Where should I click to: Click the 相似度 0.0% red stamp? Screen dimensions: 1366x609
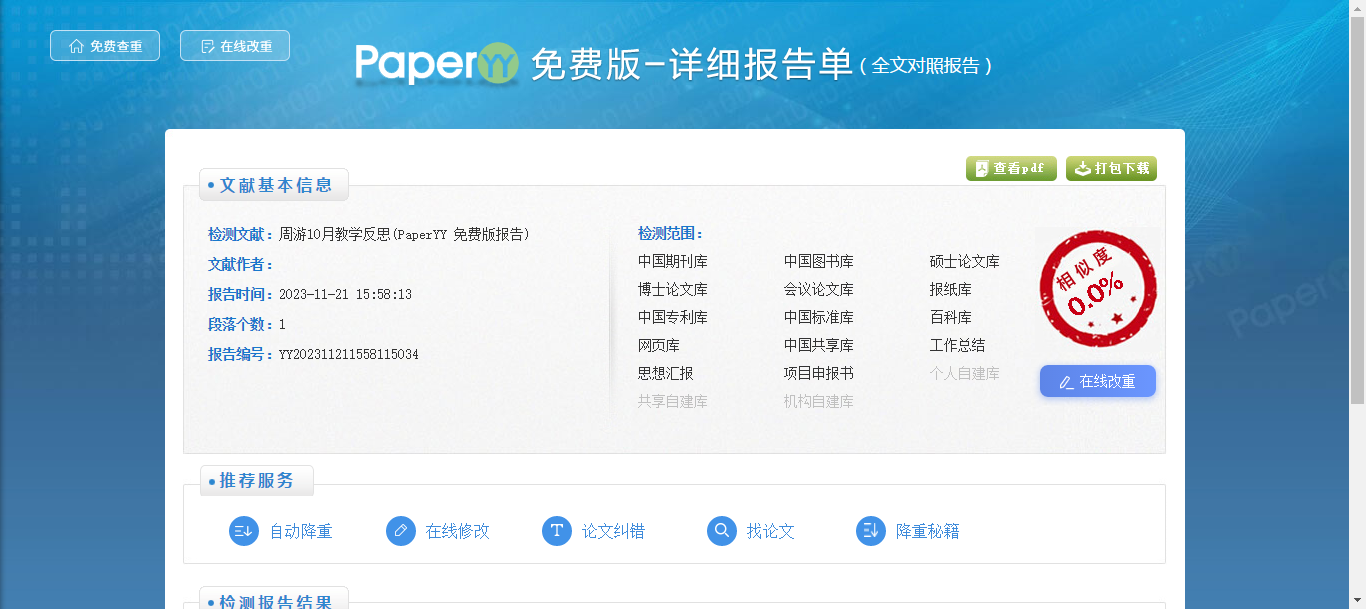(x=1098, y=288)
